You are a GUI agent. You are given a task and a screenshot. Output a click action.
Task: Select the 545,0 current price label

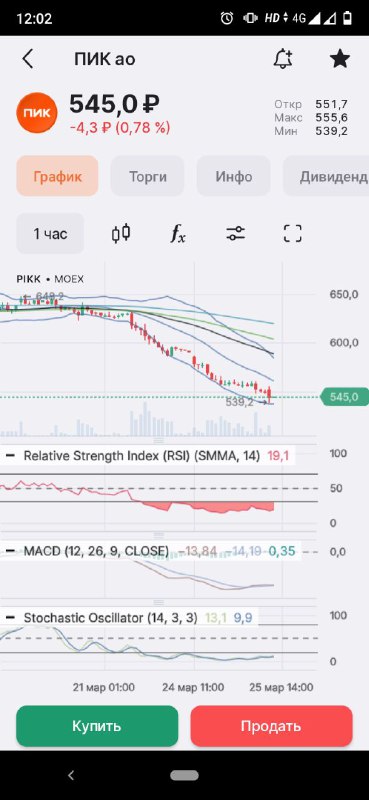343,396
